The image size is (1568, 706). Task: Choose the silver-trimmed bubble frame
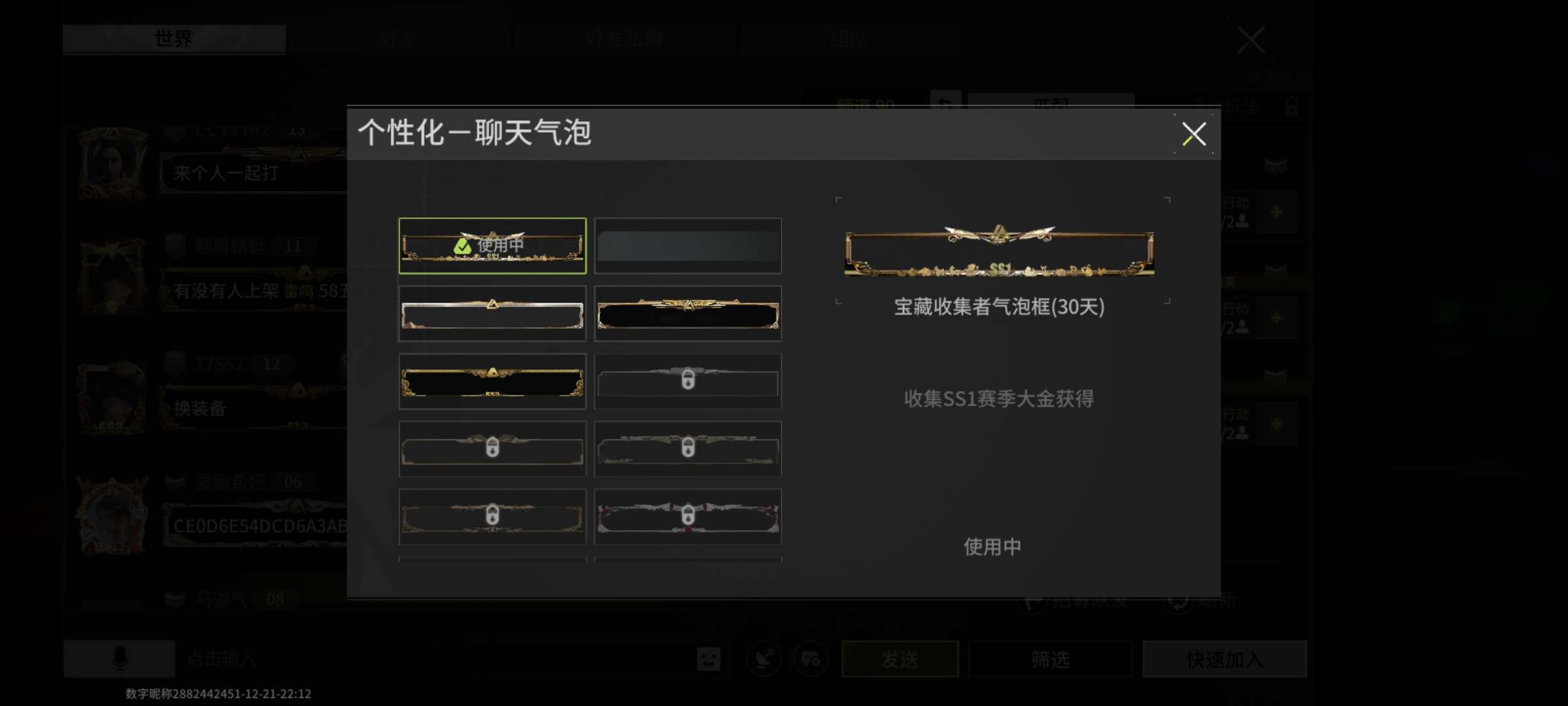pos(493,314)
